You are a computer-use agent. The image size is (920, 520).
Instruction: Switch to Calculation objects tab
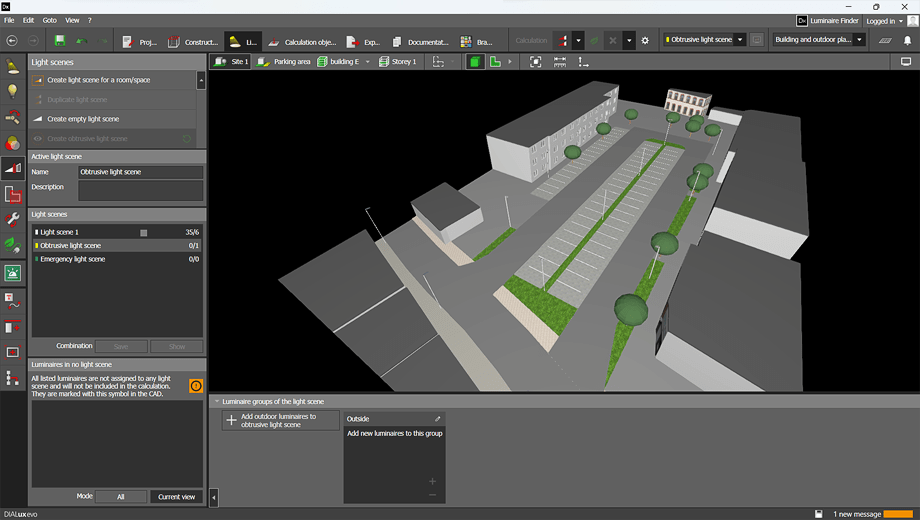tap(302, 42)
